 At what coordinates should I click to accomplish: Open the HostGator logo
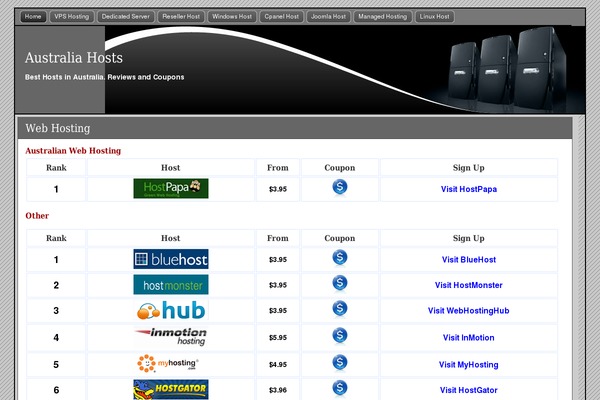click(x=171, y=389)
